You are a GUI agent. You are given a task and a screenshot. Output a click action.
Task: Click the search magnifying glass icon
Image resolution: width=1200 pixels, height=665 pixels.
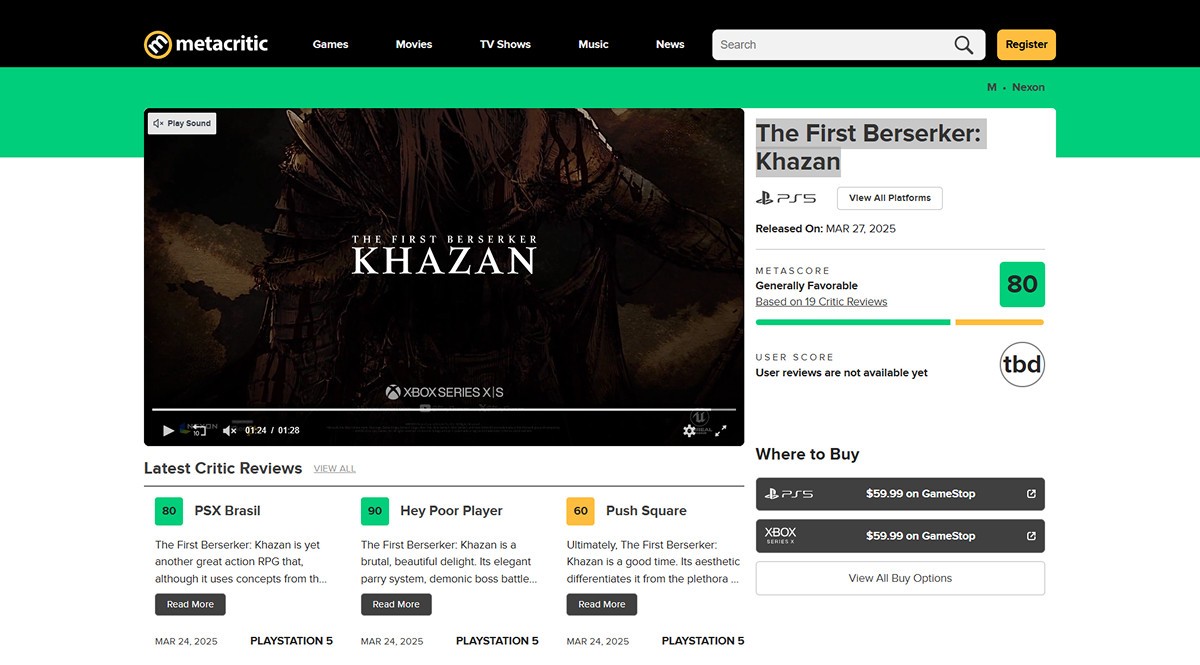pyautogui.click(x=963, y=44)
